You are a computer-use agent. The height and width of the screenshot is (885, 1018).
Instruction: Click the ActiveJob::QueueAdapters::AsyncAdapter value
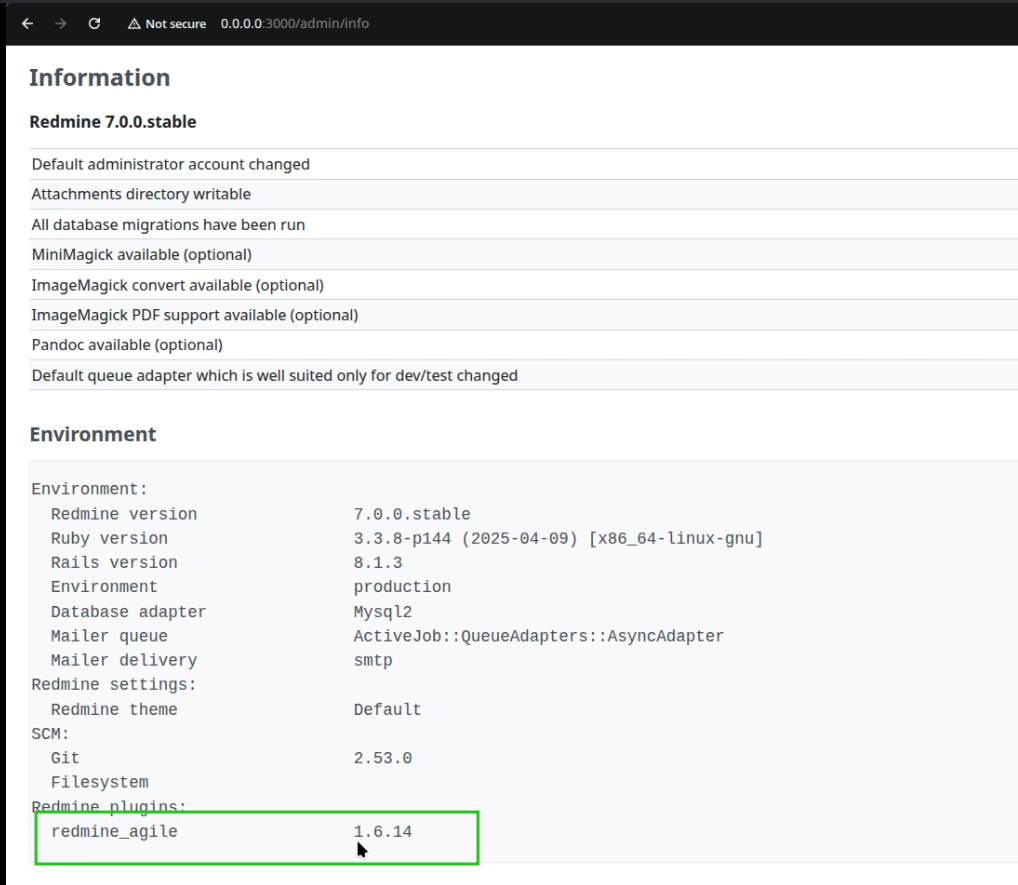[538, 636]
